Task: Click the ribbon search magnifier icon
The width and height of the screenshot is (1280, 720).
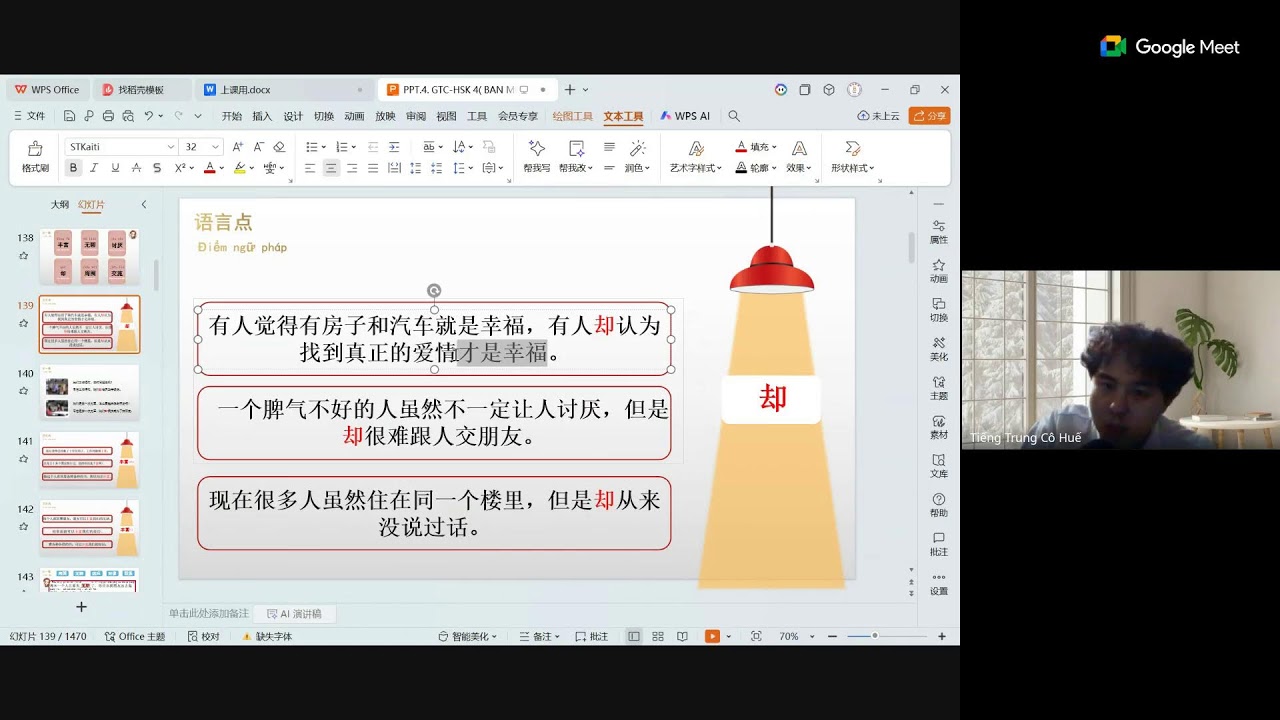Action: point(734,116)
